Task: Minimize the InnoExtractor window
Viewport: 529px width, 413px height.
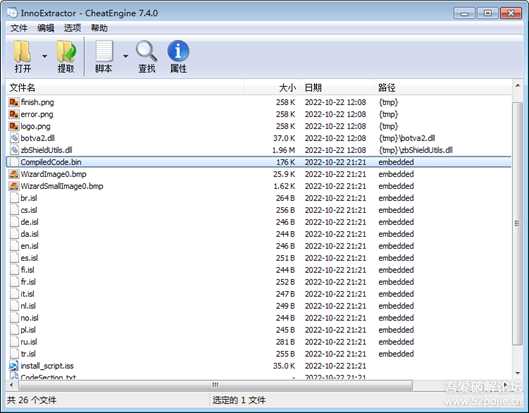Action: point(465,13)
